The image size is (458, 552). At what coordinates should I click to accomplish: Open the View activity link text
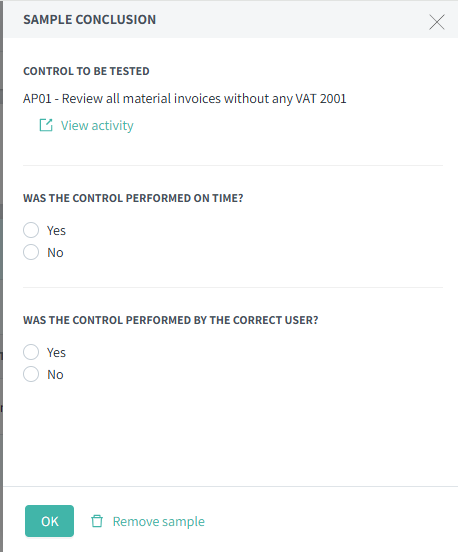click(x=97, y=126)
